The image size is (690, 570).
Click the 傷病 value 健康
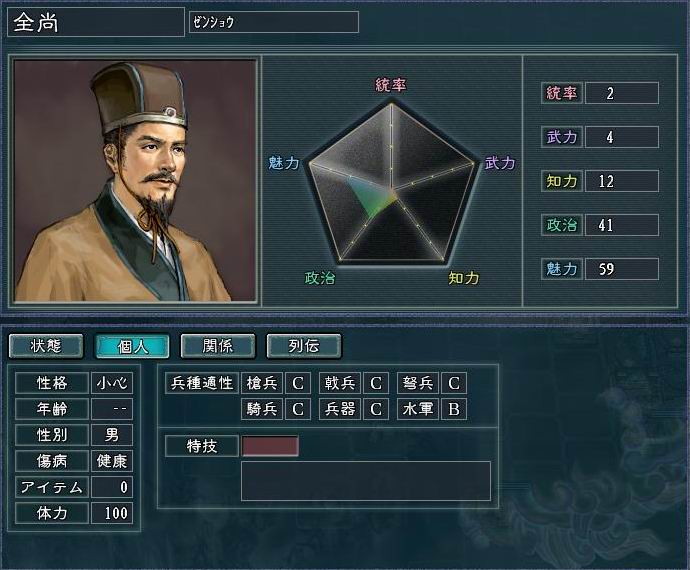112,461
